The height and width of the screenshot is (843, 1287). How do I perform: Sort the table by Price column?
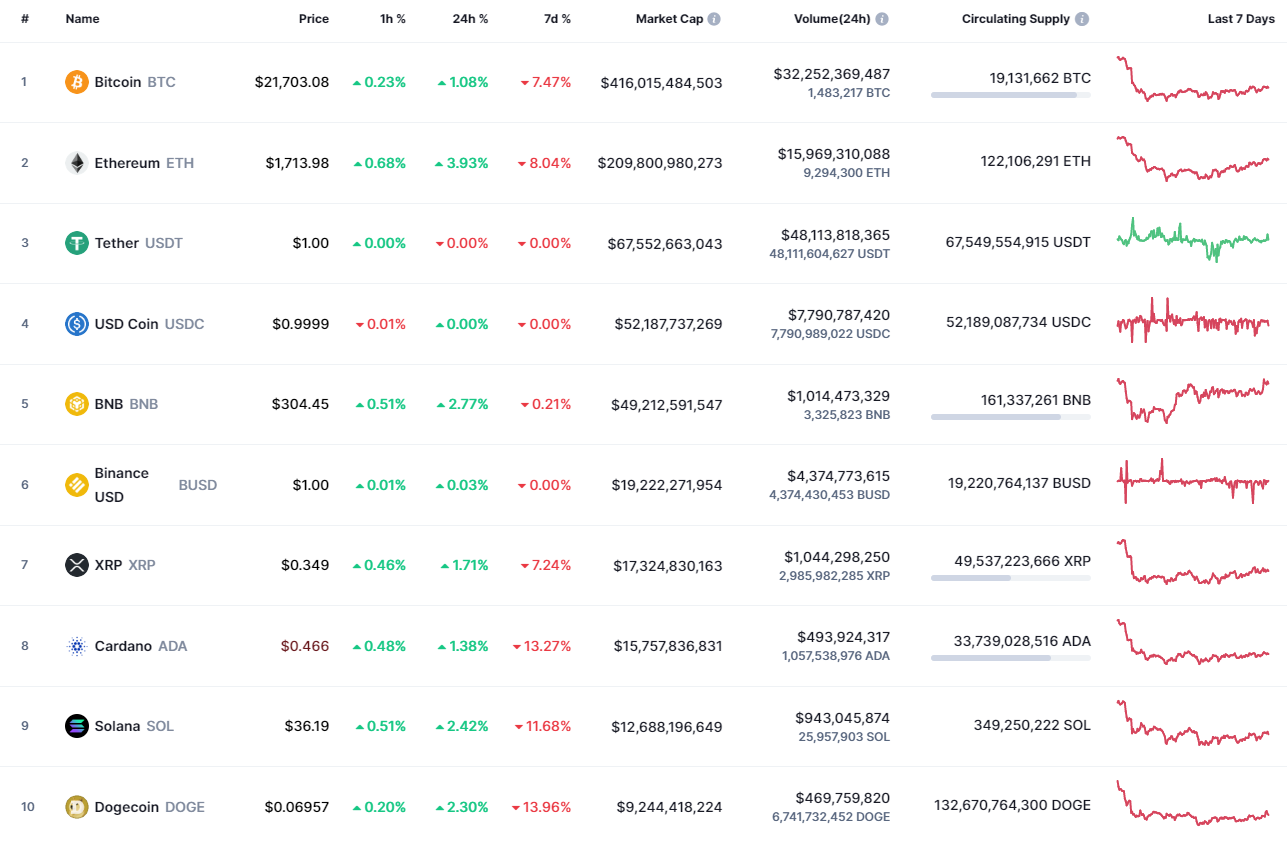[314, 18]
